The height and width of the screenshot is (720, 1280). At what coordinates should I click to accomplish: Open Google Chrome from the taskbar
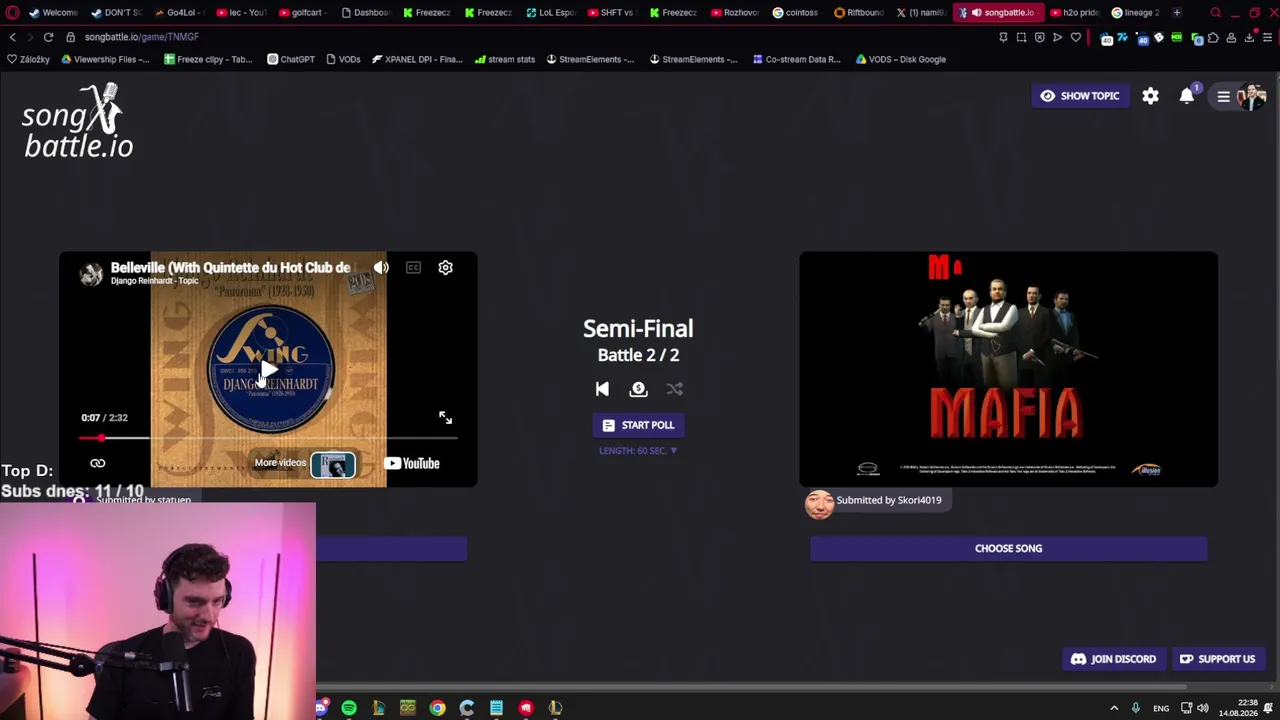437,708
